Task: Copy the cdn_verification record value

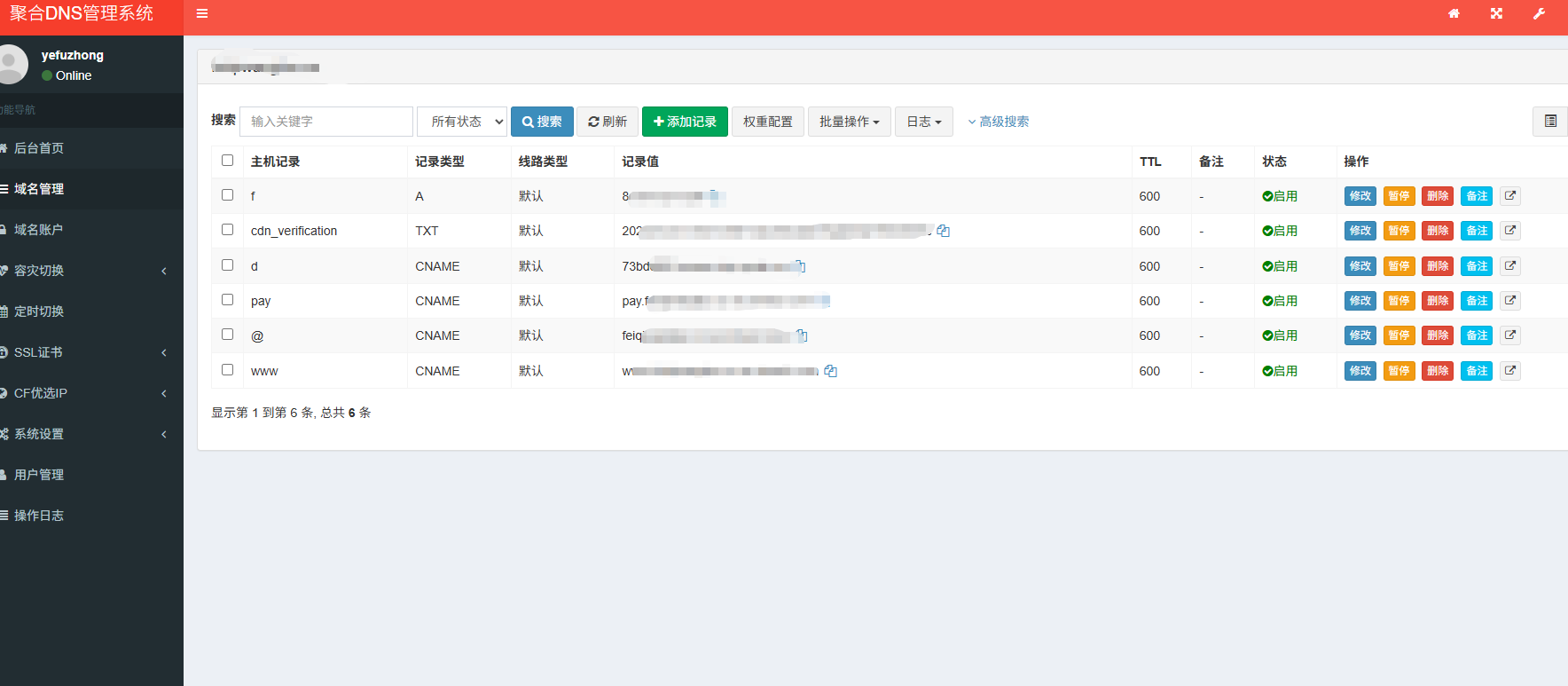Action: click(944, 231)
